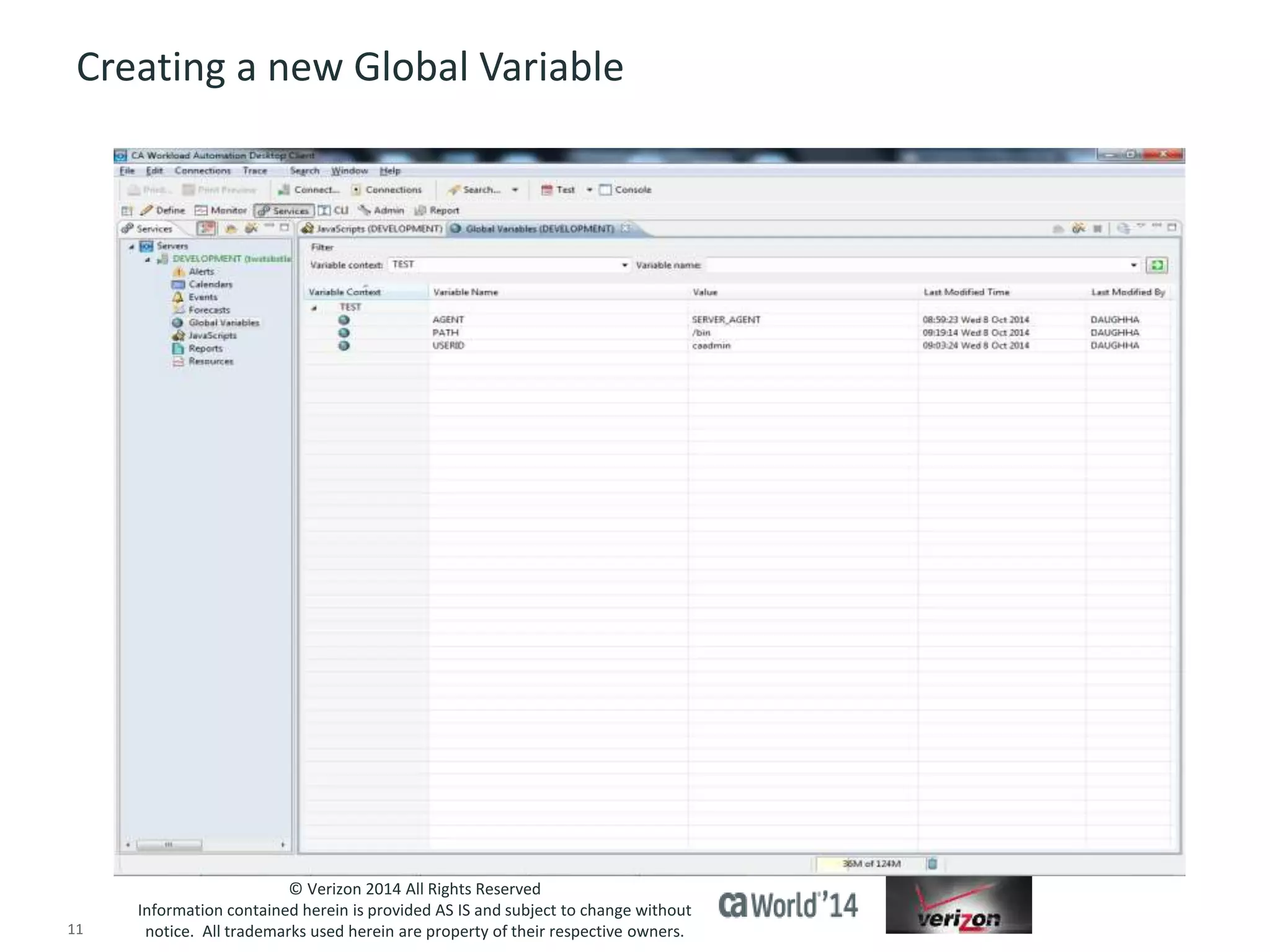Sort by Last Modified Time column

pyautogui.click(x=1002, y=292)
